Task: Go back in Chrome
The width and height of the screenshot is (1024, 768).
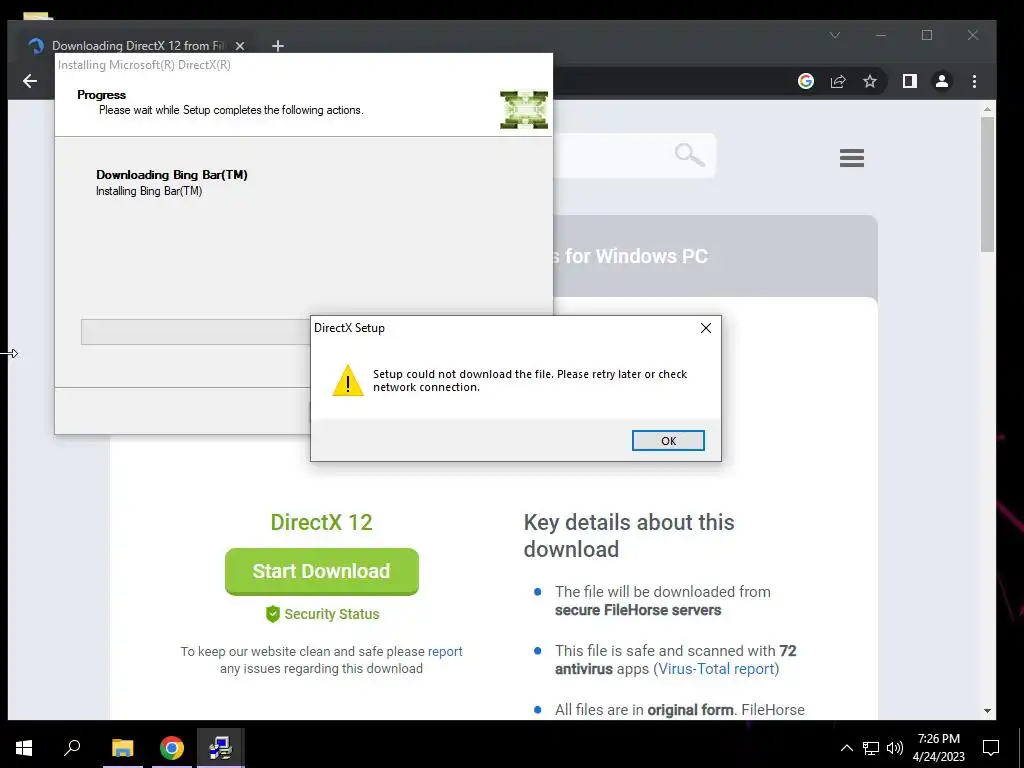Action: [30, 81]
